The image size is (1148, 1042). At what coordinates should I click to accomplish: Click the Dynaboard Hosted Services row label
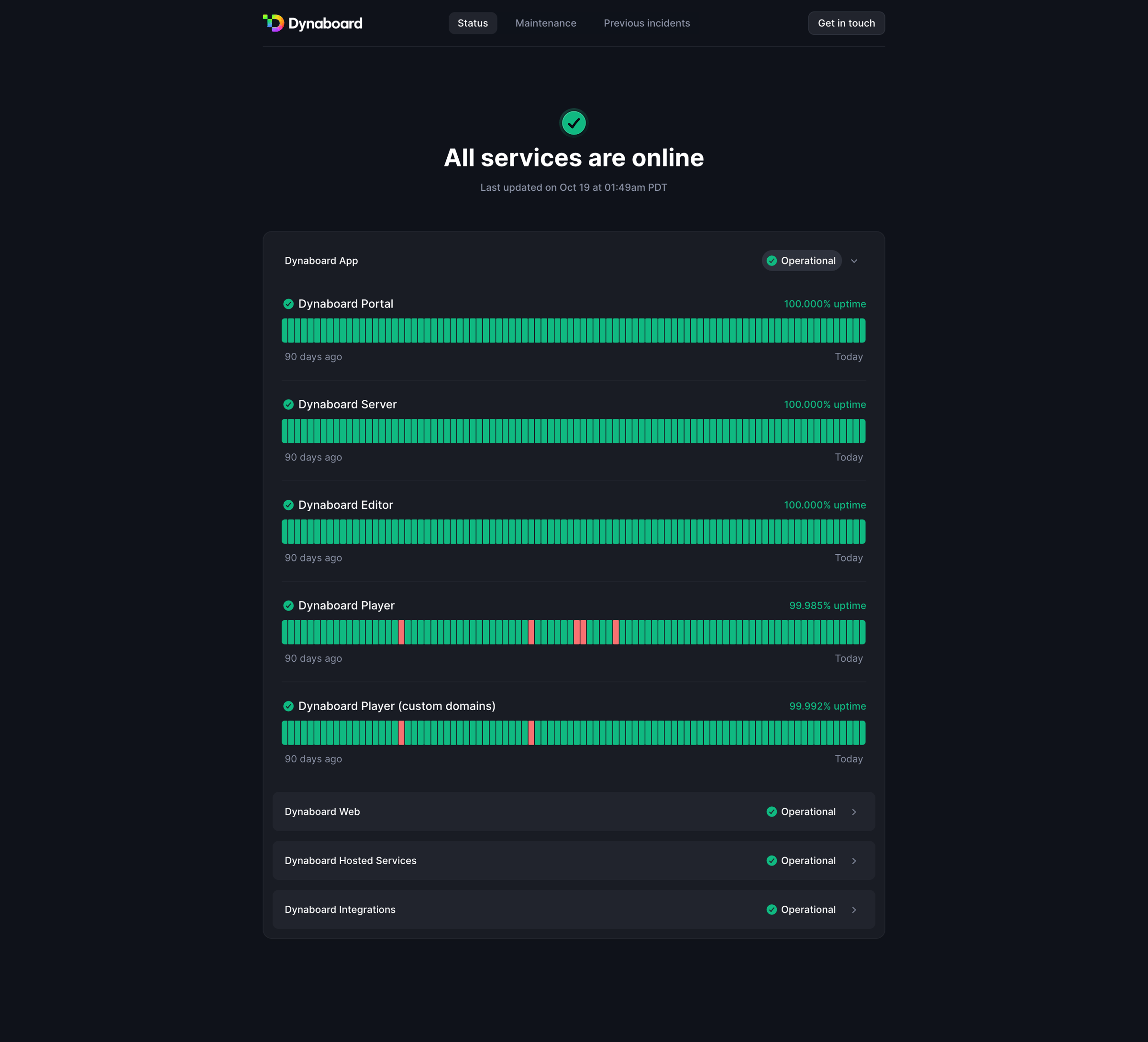350,861
